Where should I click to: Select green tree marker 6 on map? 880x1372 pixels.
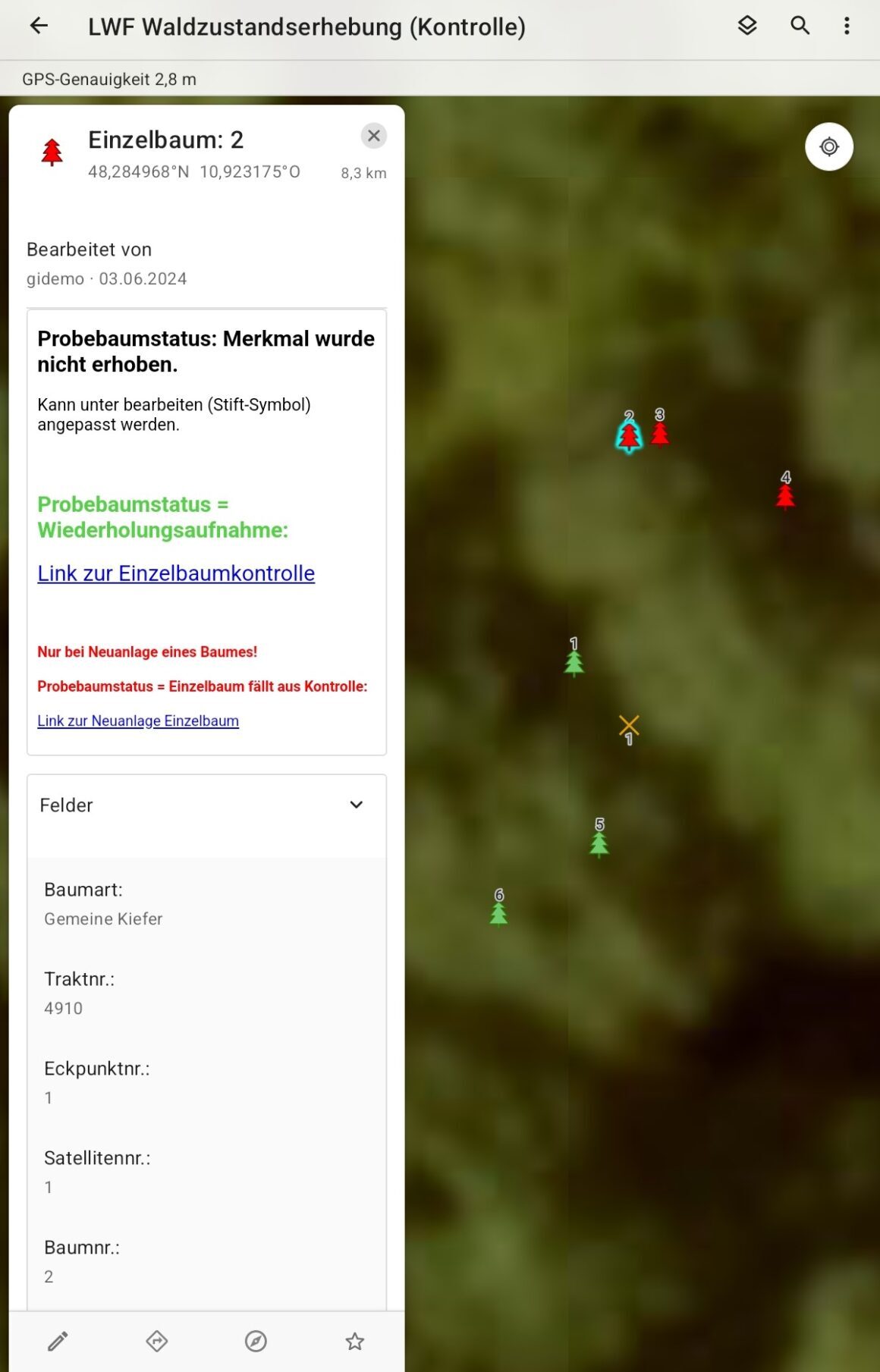pyautogui.click(x=498, y=913)
